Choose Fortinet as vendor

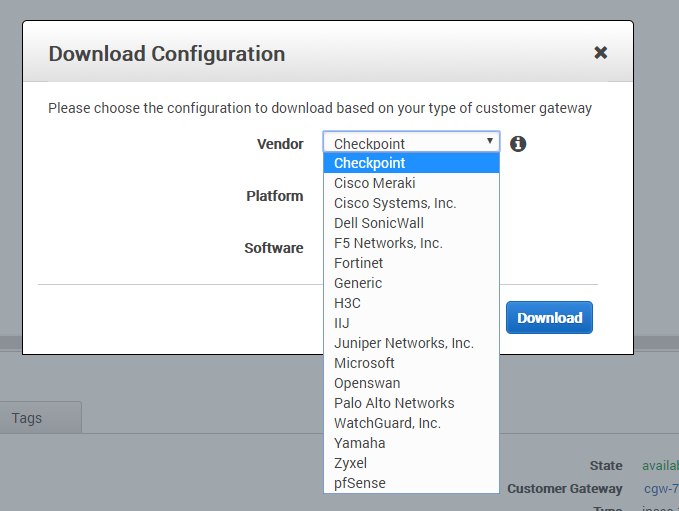pyautogui.click(x=411, y=263)
